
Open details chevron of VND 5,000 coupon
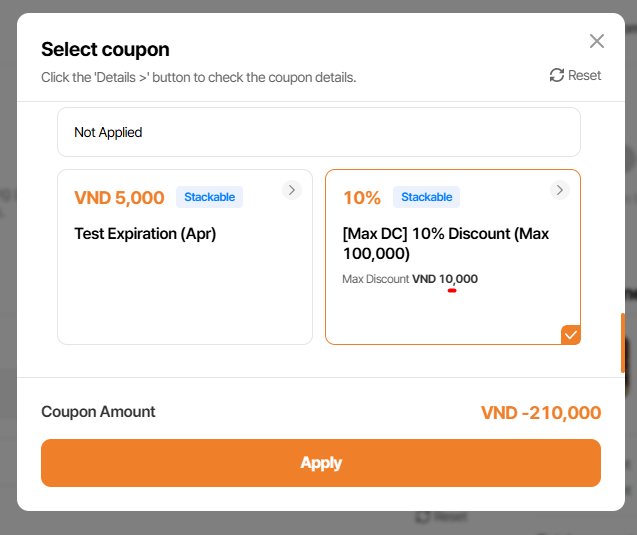[291, 189]
